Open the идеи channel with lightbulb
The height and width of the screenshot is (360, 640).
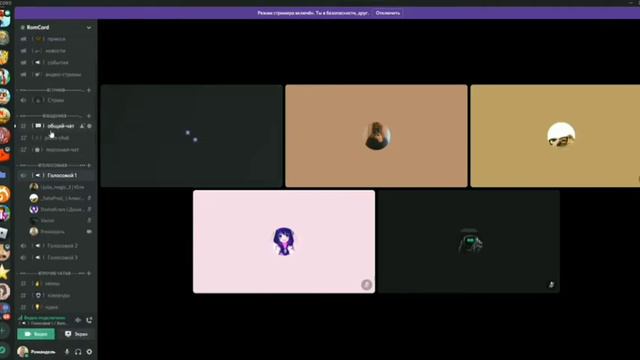56,307
